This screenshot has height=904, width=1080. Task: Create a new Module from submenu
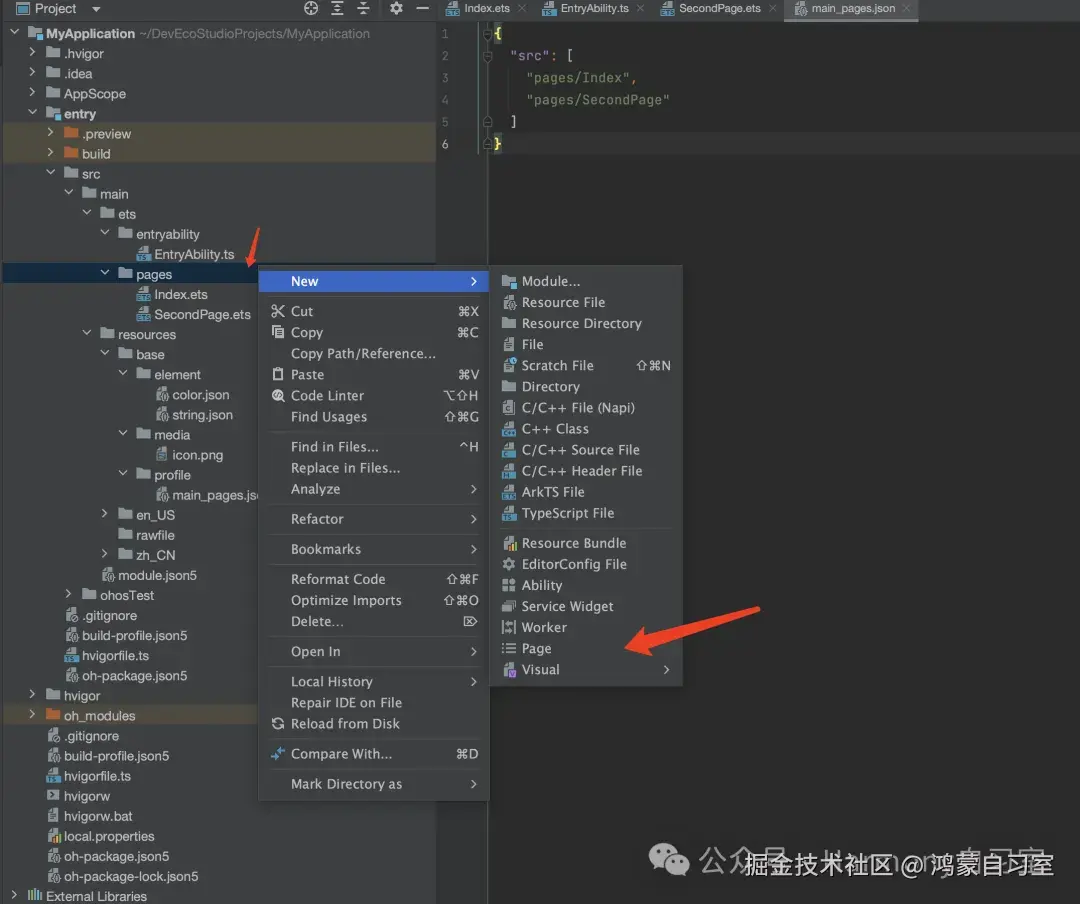(586, 281)
